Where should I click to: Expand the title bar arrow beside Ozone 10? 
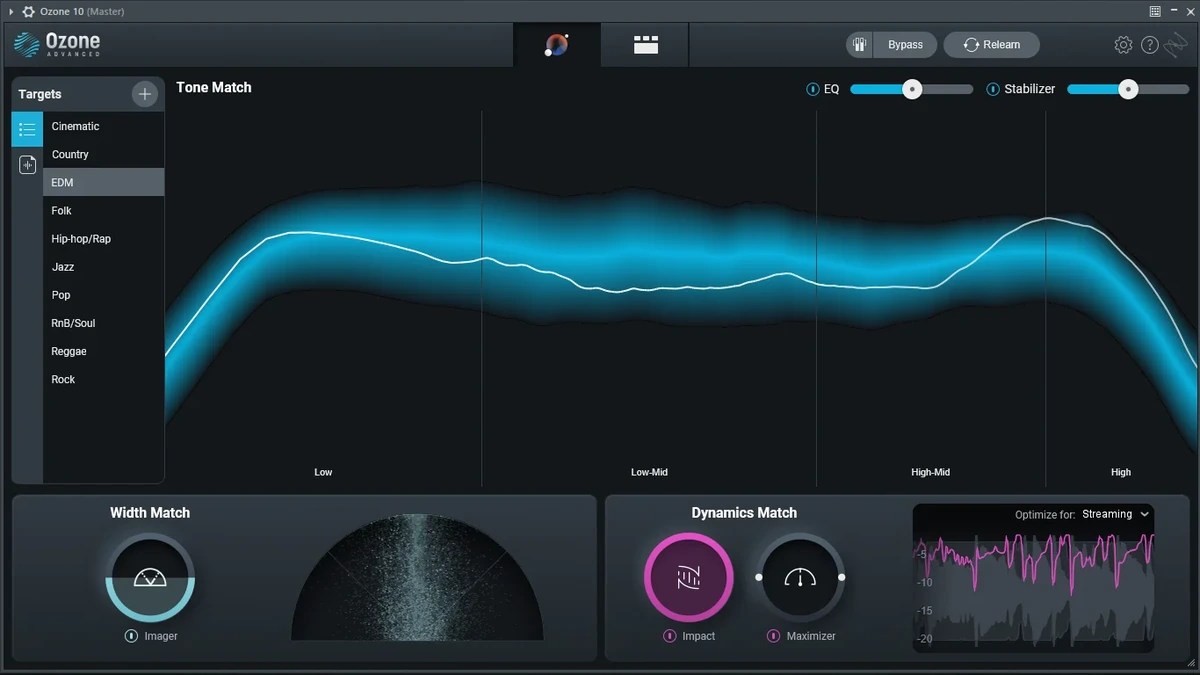click(x=11, y=11)
